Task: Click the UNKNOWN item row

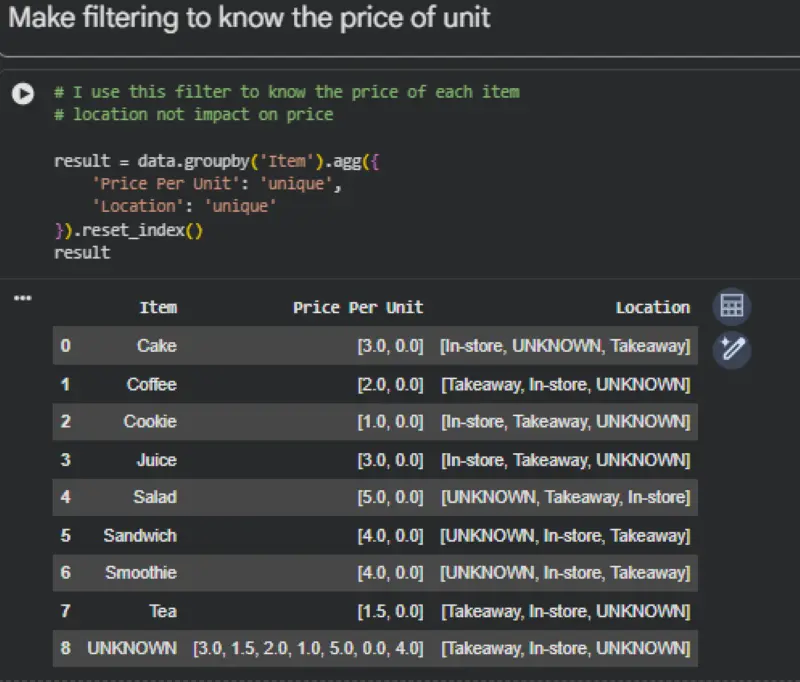Action: point(132,648)
